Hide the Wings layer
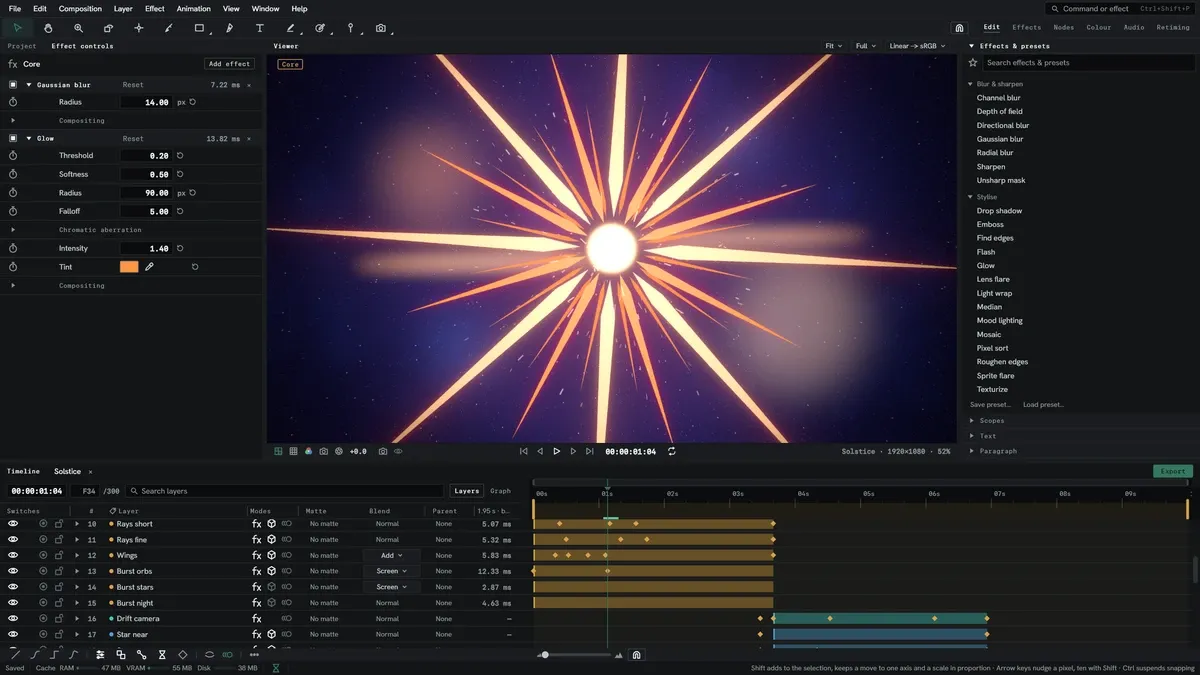The height and width of the screenshot is (675, 1200). pyautogui.click(x=13, y=555)
